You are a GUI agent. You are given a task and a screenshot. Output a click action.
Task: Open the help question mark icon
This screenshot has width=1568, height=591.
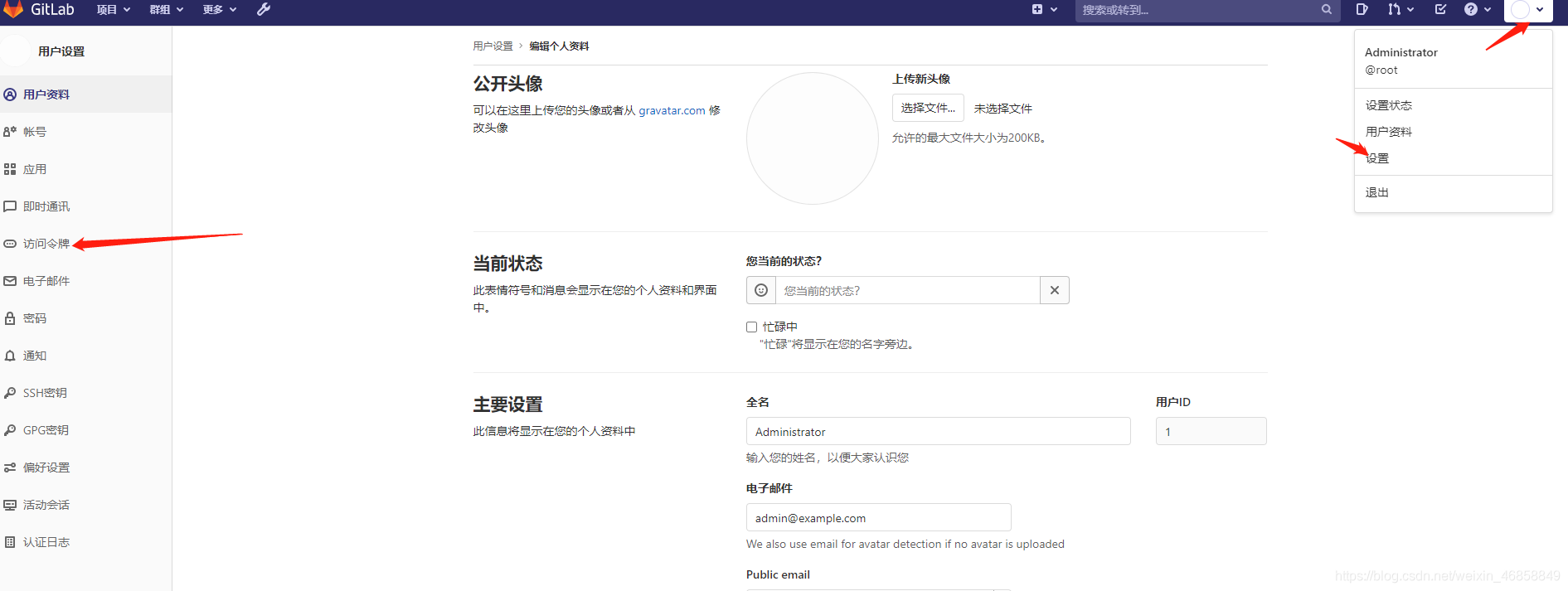pyautogui.click(x=1471, y=9)
